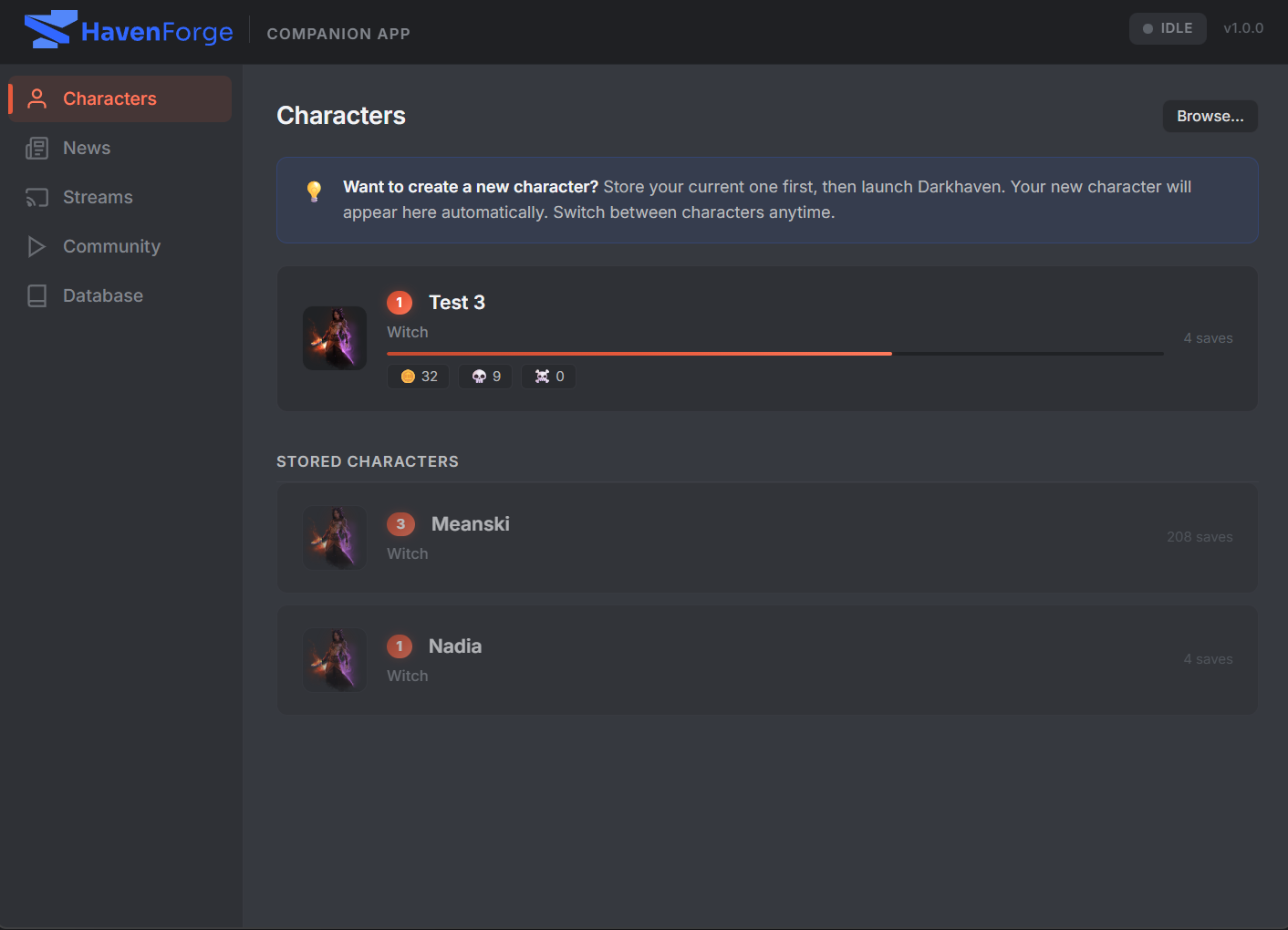Click the Nadia character portrait
1288x930 pixels.
click(x=335, y=660)
